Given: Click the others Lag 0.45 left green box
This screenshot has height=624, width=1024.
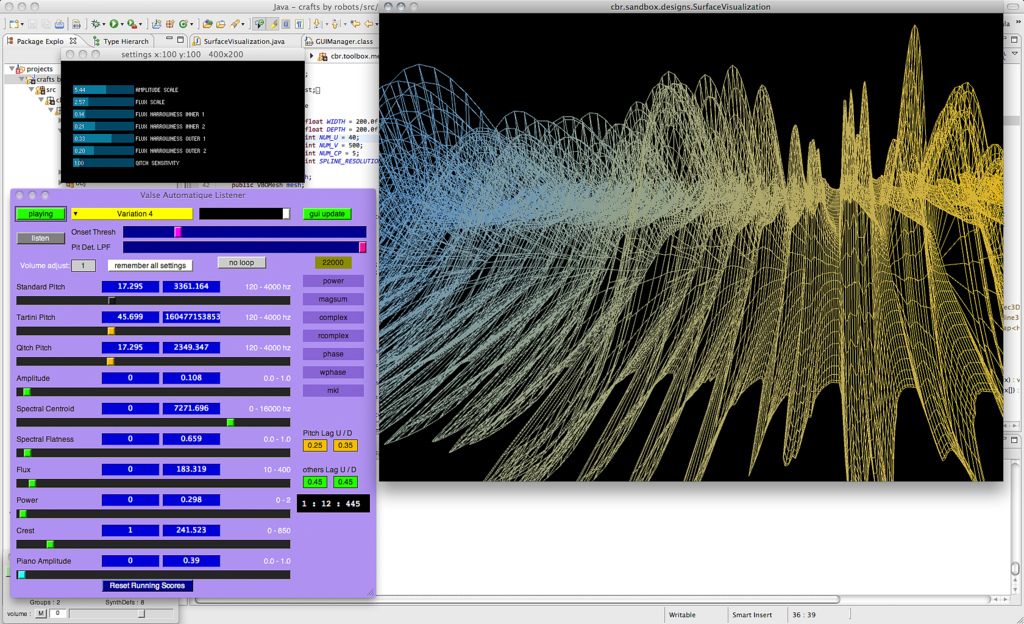Looking at the screenshot, I should pyautogui.click(x=315, y=482).
